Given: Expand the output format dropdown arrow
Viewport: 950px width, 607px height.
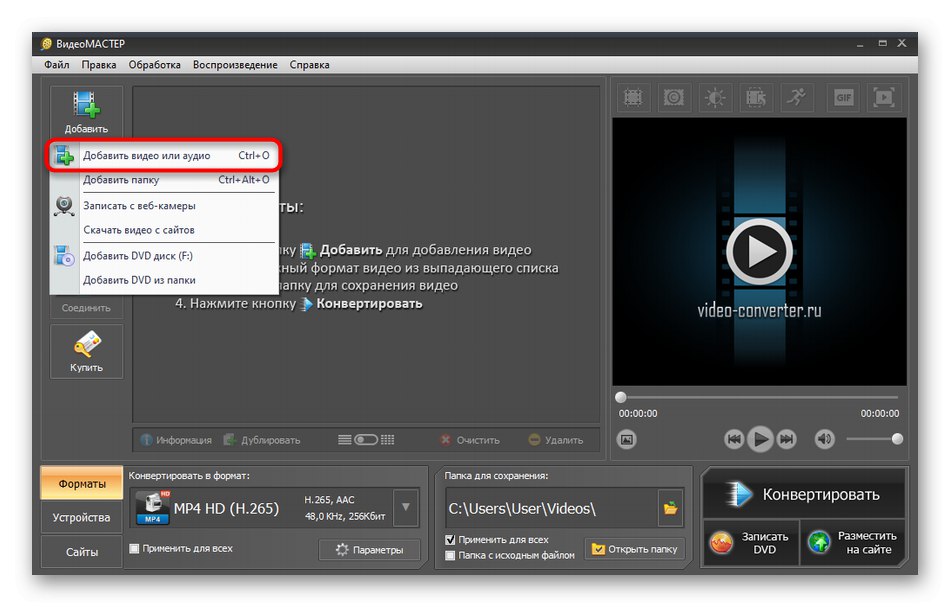Looking at the screenshot, I should (x=406, y=507).
